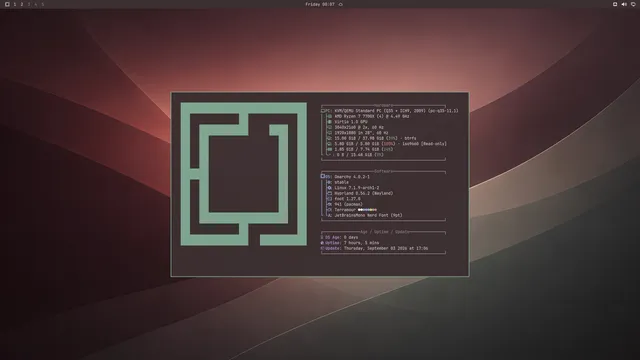
Task: Click the OS icon beside Omarchy version line
Action: [323, 176]
